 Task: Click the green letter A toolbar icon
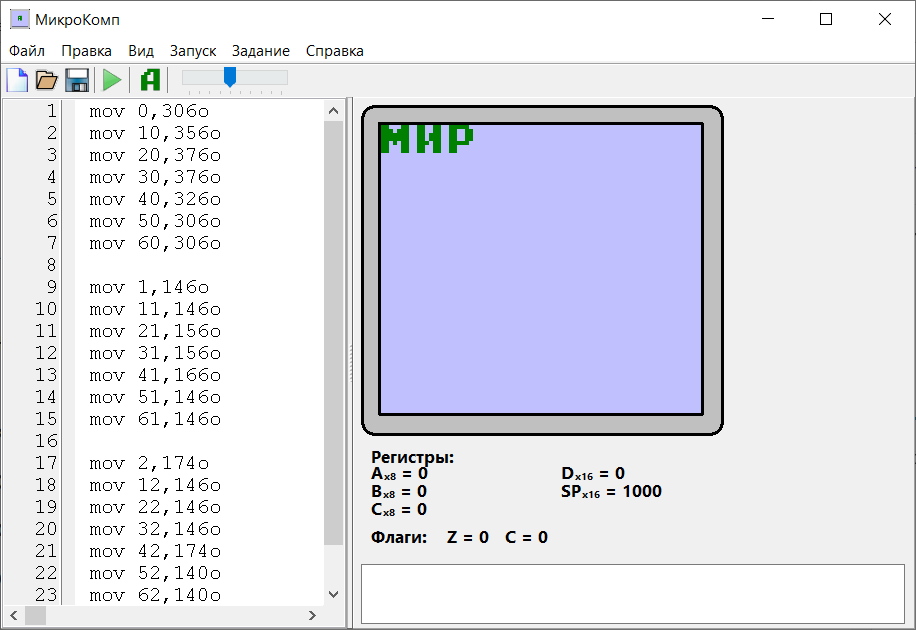coord(150,80)
